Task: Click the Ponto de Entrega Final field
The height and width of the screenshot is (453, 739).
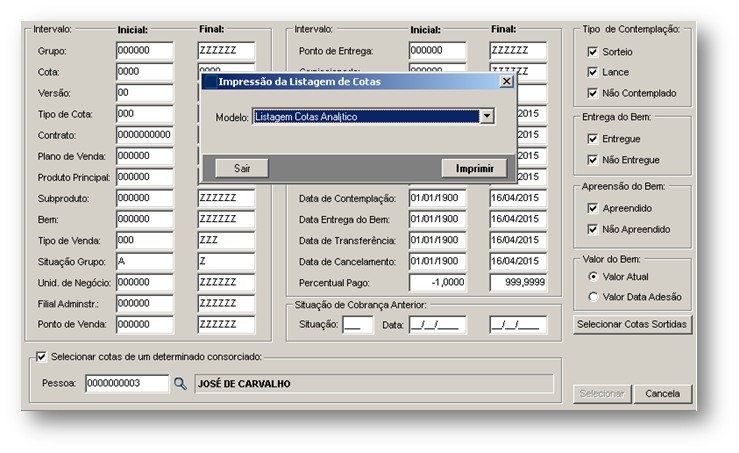Action: [518, 50]
